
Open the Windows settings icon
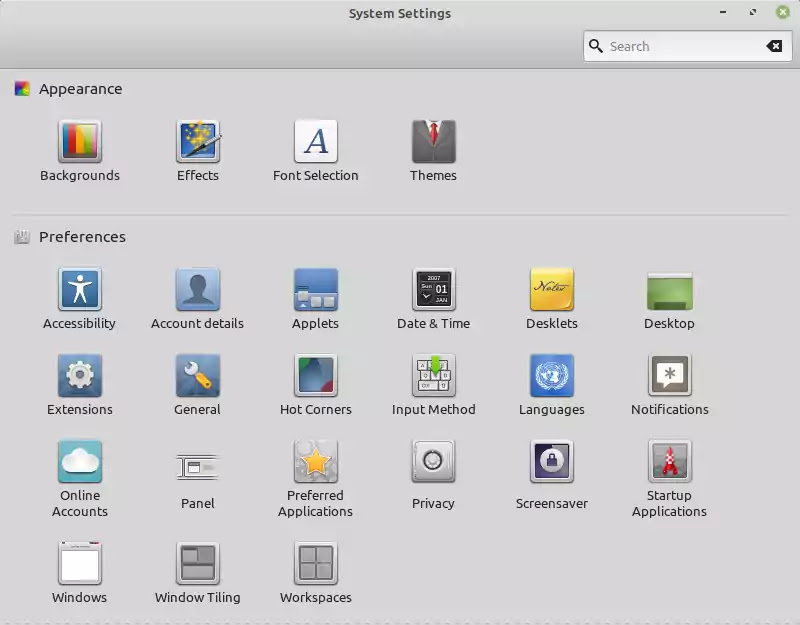pos(80,563)
